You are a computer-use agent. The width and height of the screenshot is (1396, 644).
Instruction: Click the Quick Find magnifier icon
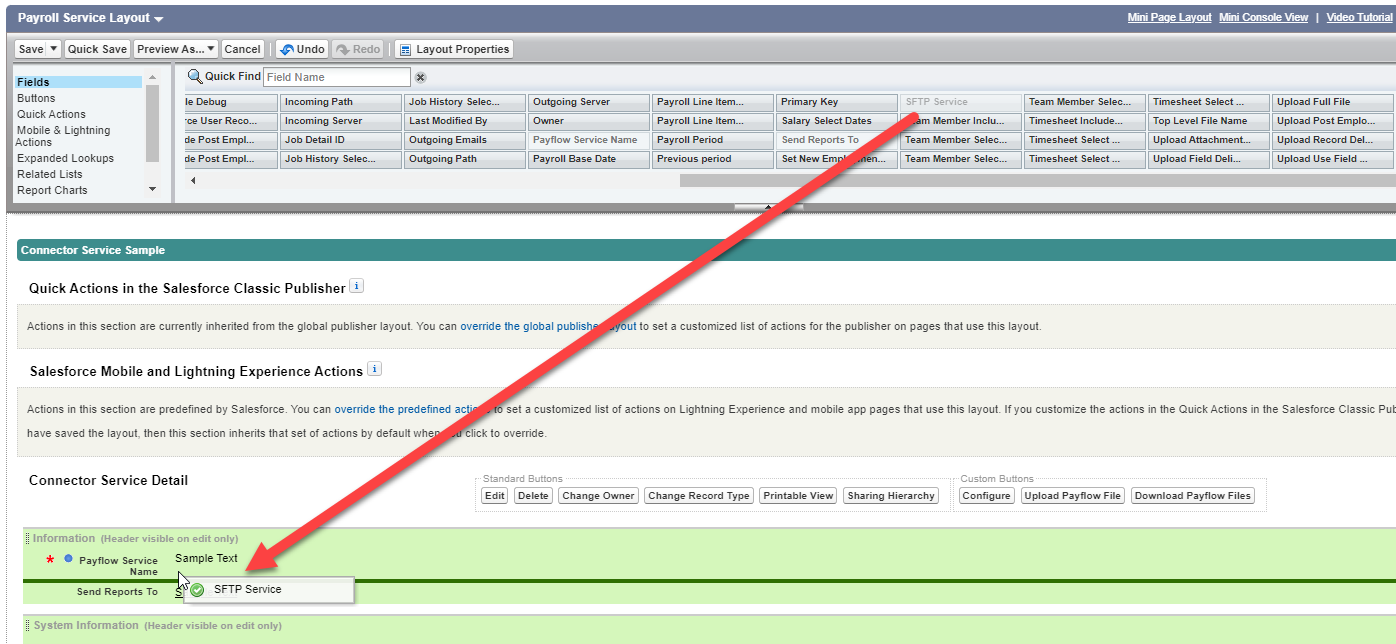pos(194,77)
